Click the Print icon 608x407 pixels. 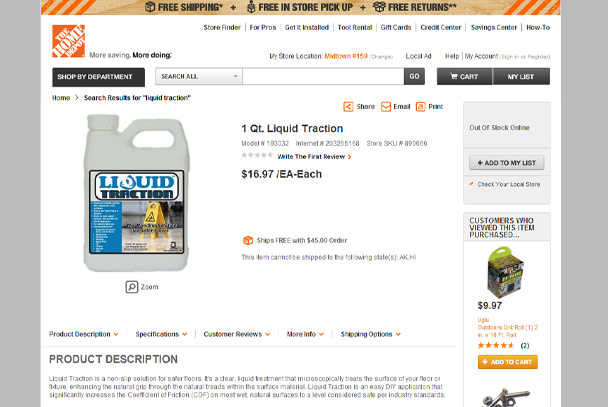click(421, 107)
